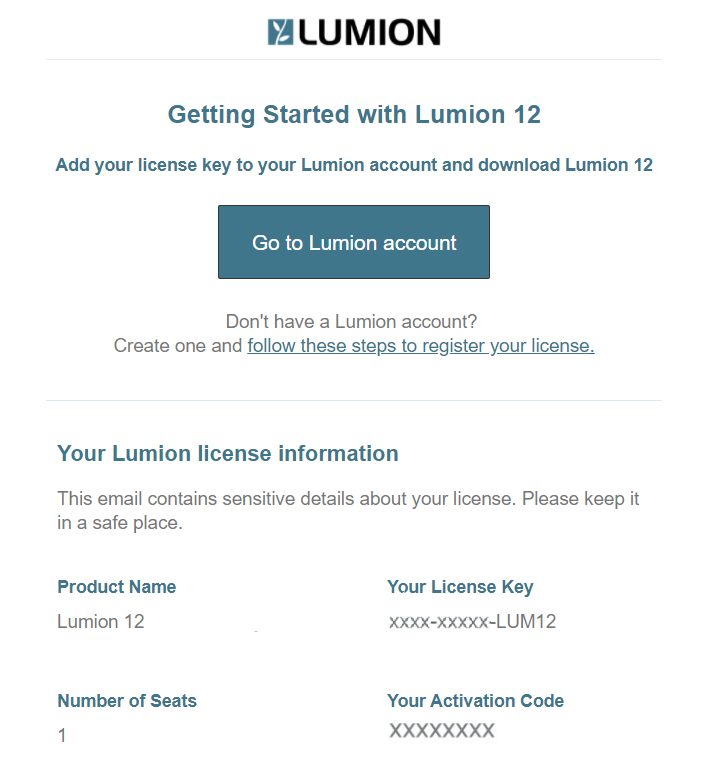
Task: Select the seat count value 1
Action: click(62, 736)
